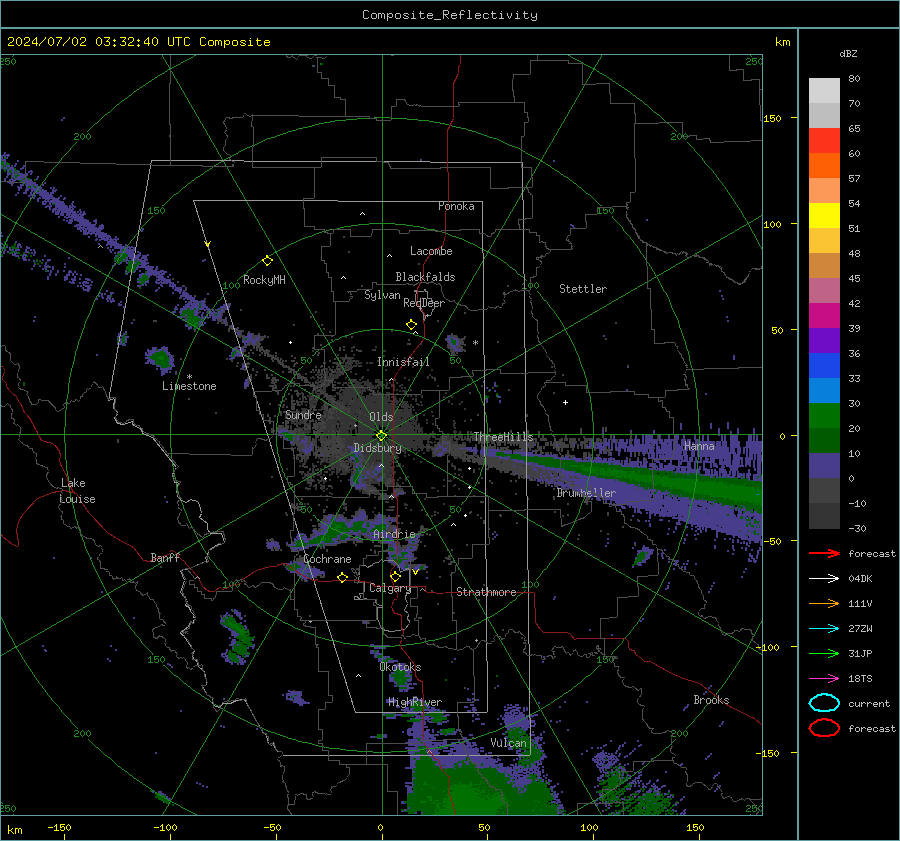Click the magenta 18TS arrow in the legend
This screenshot has height=841, width=900.
[x=824, y=679]
